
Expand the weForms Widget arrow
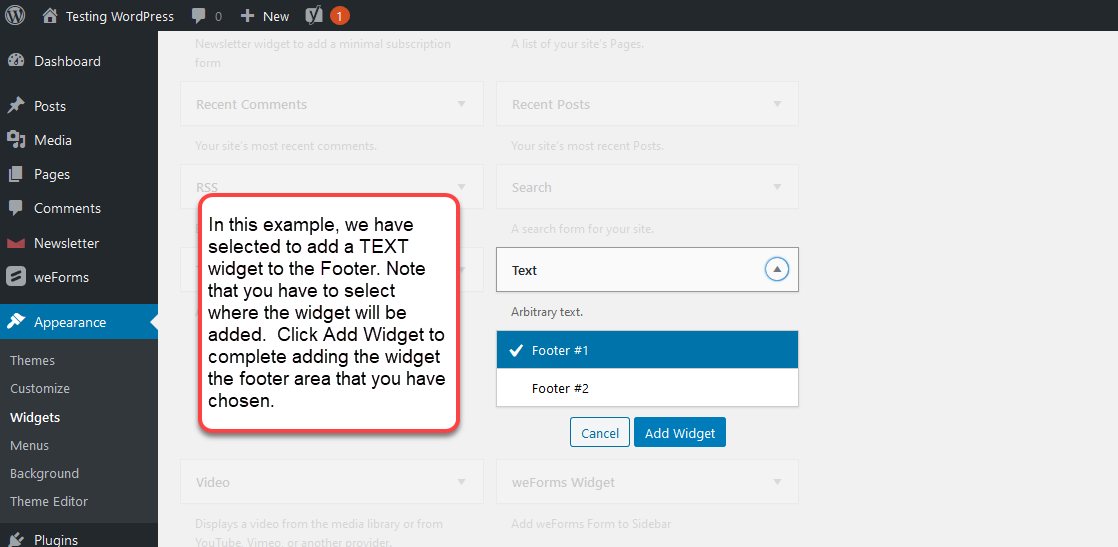[x=777, y=482]
